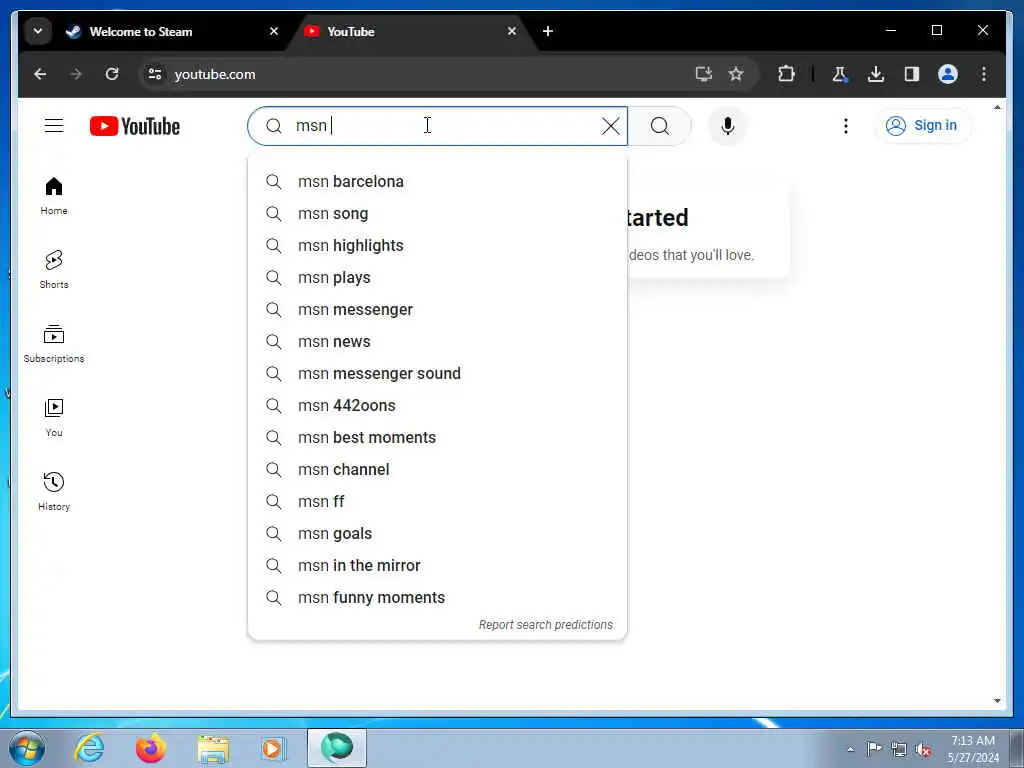This screenshot has width=1024, height=768.
Task: Choose the bare "msn messenger" suggestion
Action: 438,310
